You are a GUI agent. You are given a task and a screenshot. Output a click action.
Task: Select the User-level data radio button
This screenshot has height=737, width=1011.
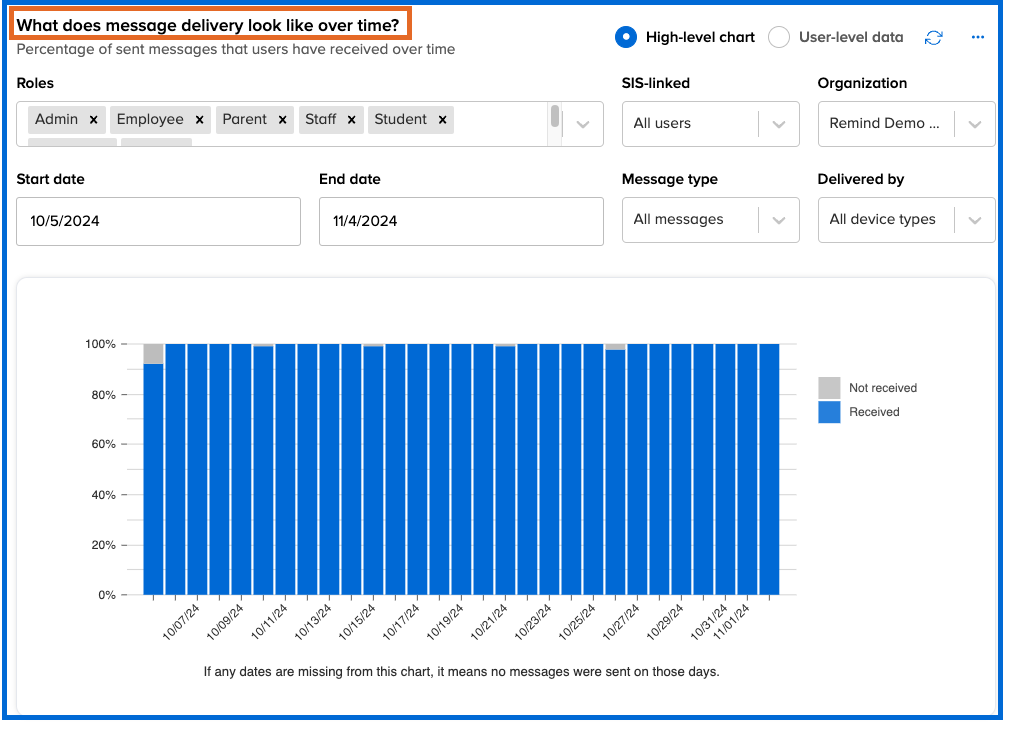coord(779,37)
